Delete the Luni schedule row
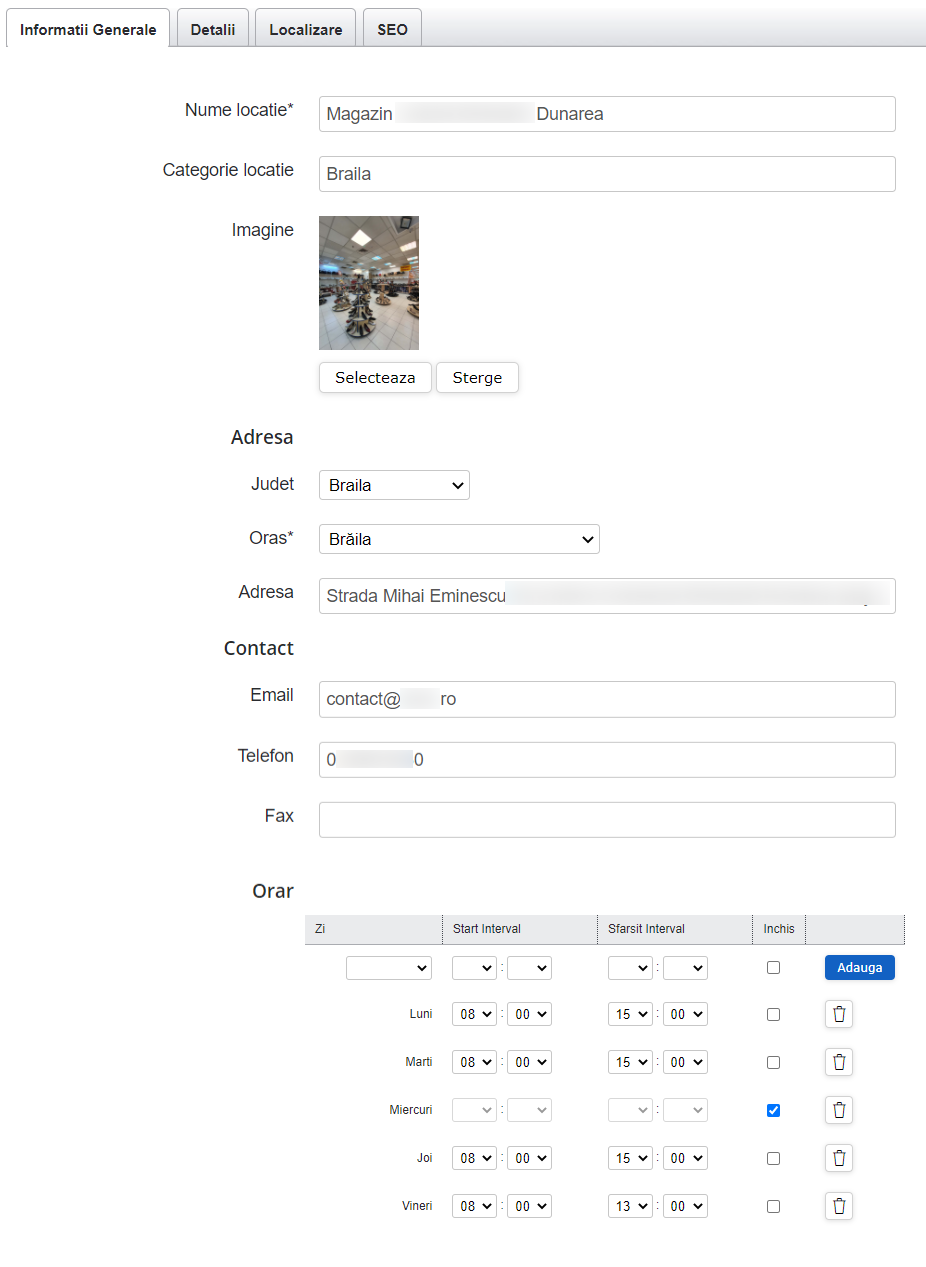926x1267 pixels. click(x=839, y=1014)
